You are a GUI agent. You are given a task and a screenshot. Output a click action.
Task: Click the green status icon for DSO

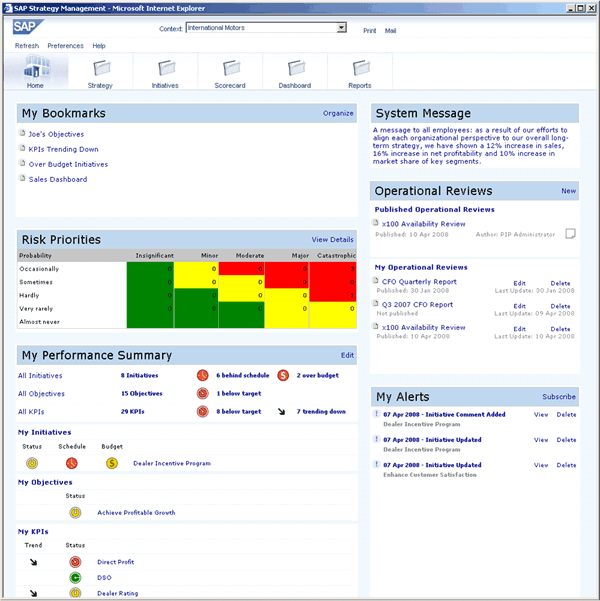[75, 578]
